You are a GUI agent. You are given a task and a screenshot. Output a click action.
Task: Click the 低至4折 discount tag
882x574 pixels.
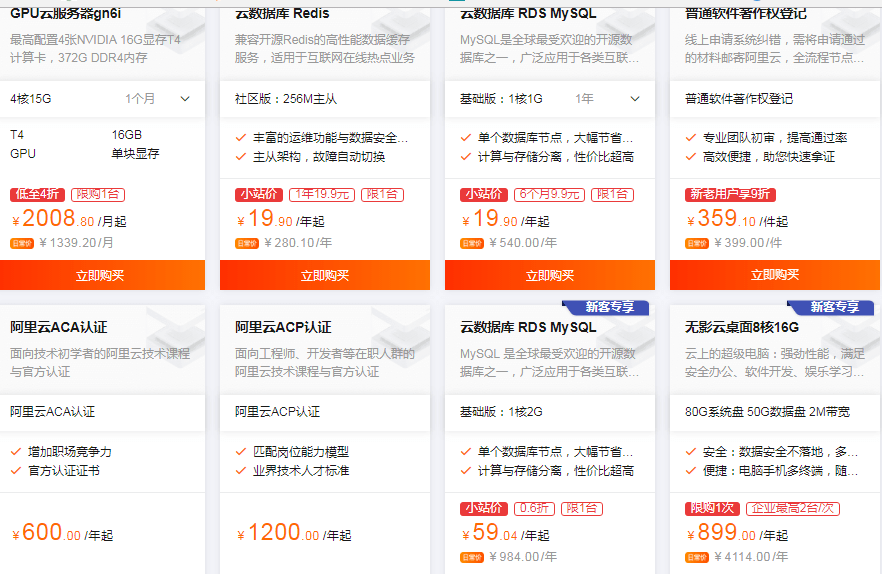point(37,195)
